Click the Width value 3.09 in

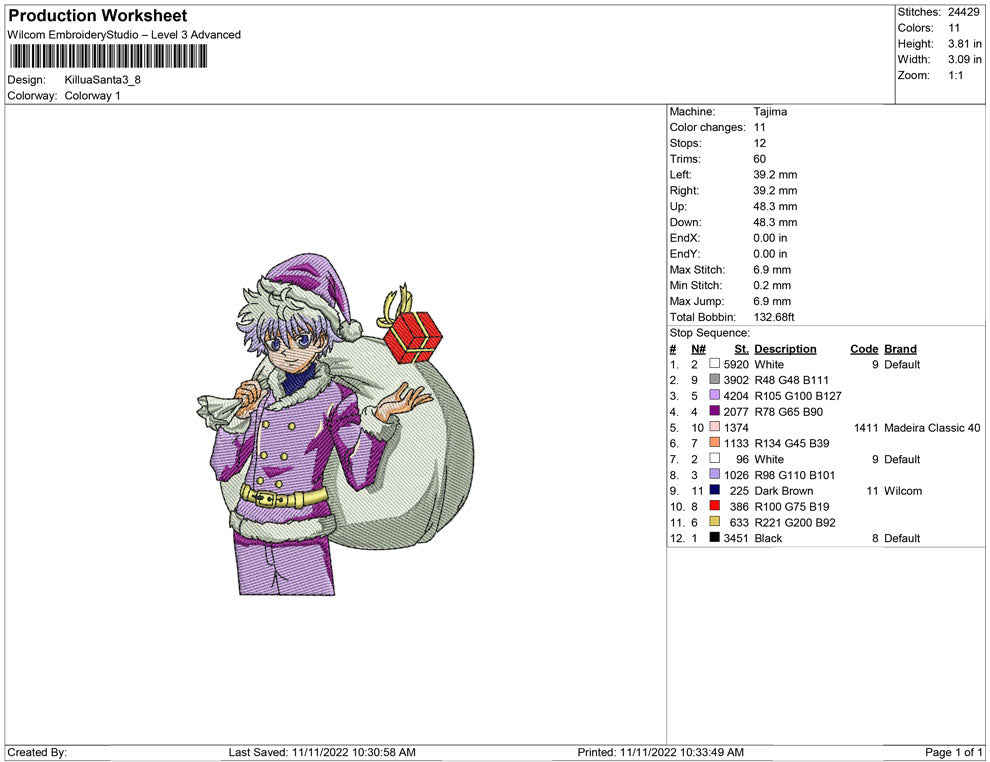pos(965,59)
